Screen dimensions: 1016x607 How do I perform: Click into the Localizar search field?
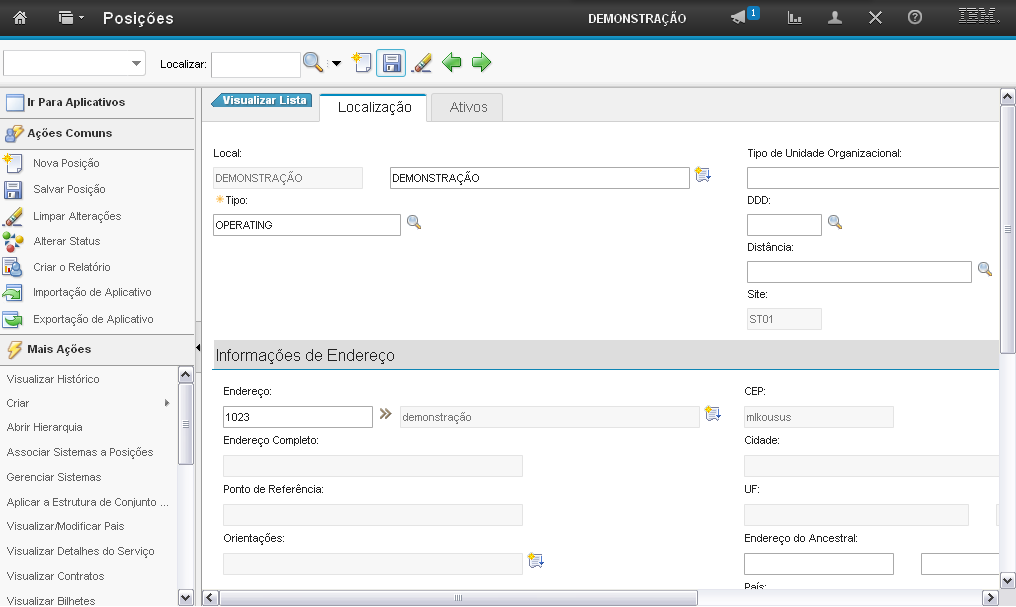[x=255, y=64]
